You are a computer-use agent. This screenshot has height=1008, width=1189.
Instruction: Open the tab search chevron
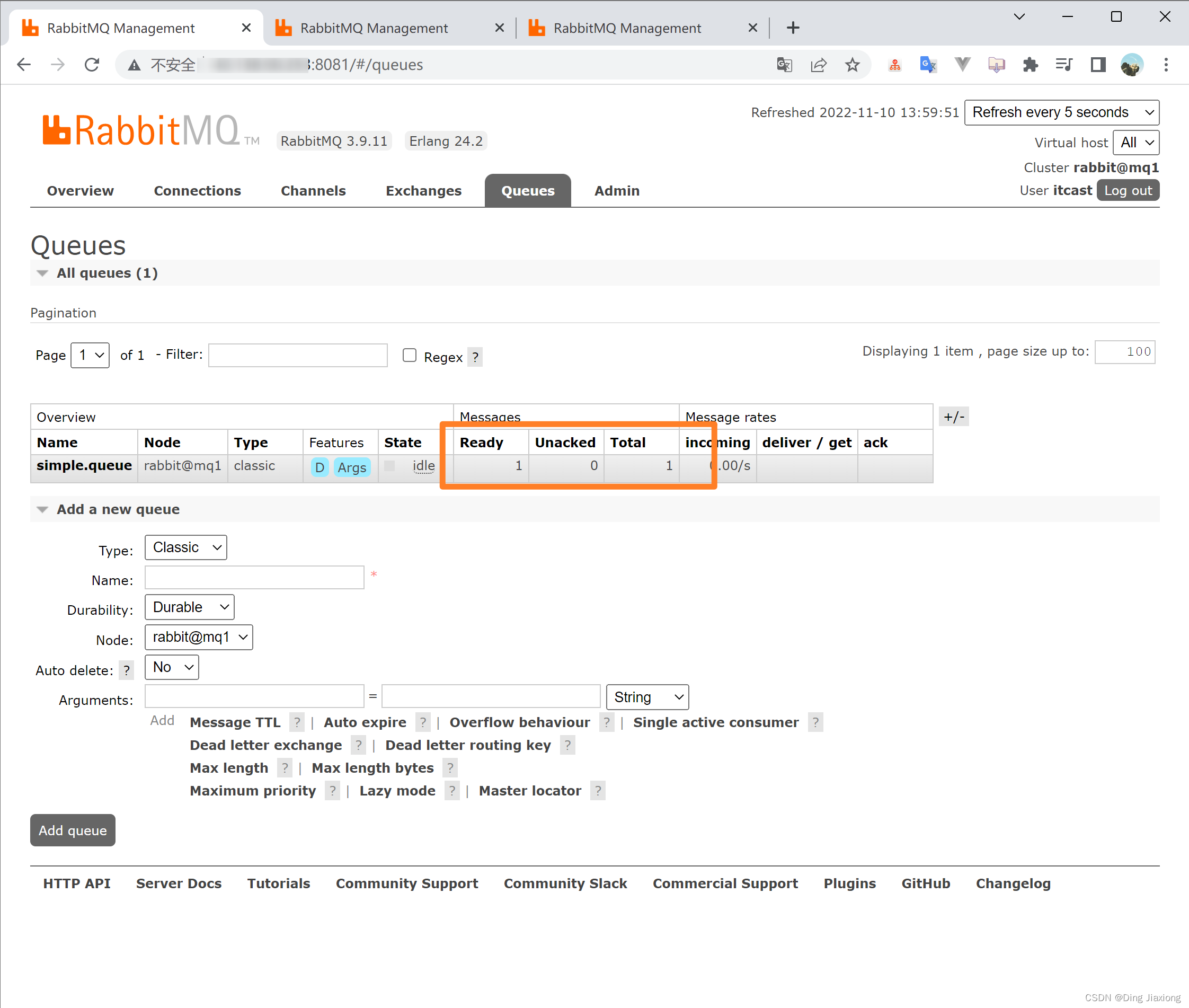(x=1019, y=16)
